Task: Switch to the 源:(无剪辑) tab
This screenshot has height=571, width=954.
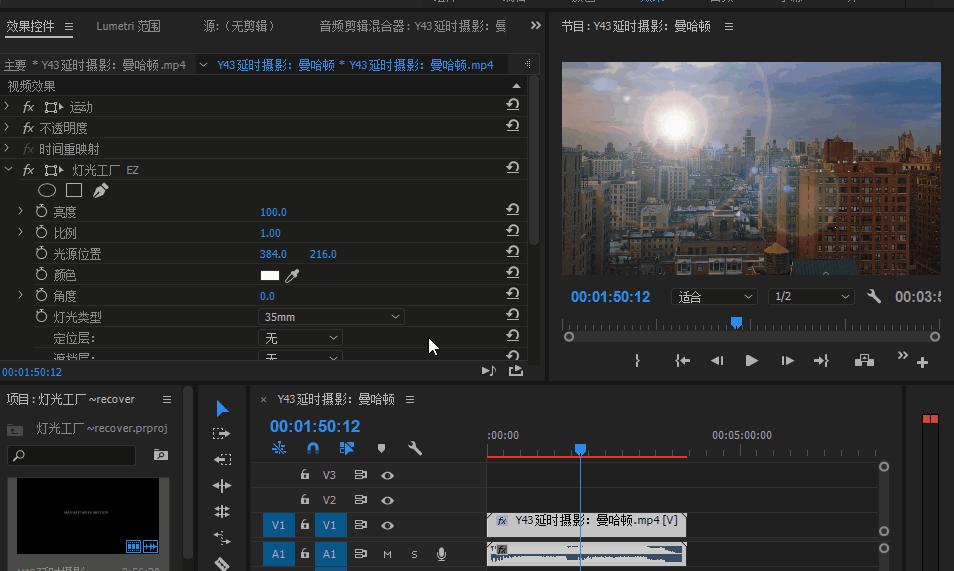Action: (x=238, y=26)
